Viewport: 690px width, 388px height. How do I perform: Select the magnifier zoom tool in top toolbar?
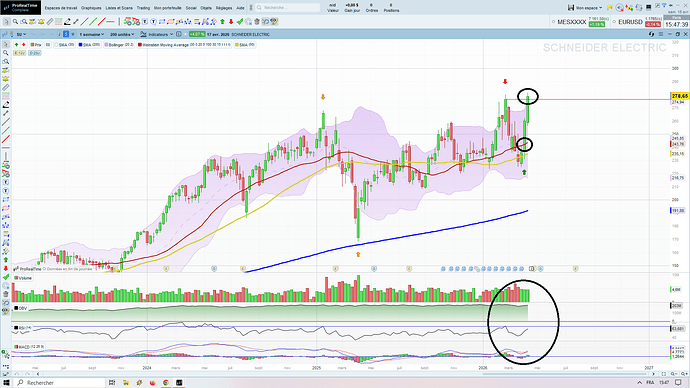click(x=15, y=22)
